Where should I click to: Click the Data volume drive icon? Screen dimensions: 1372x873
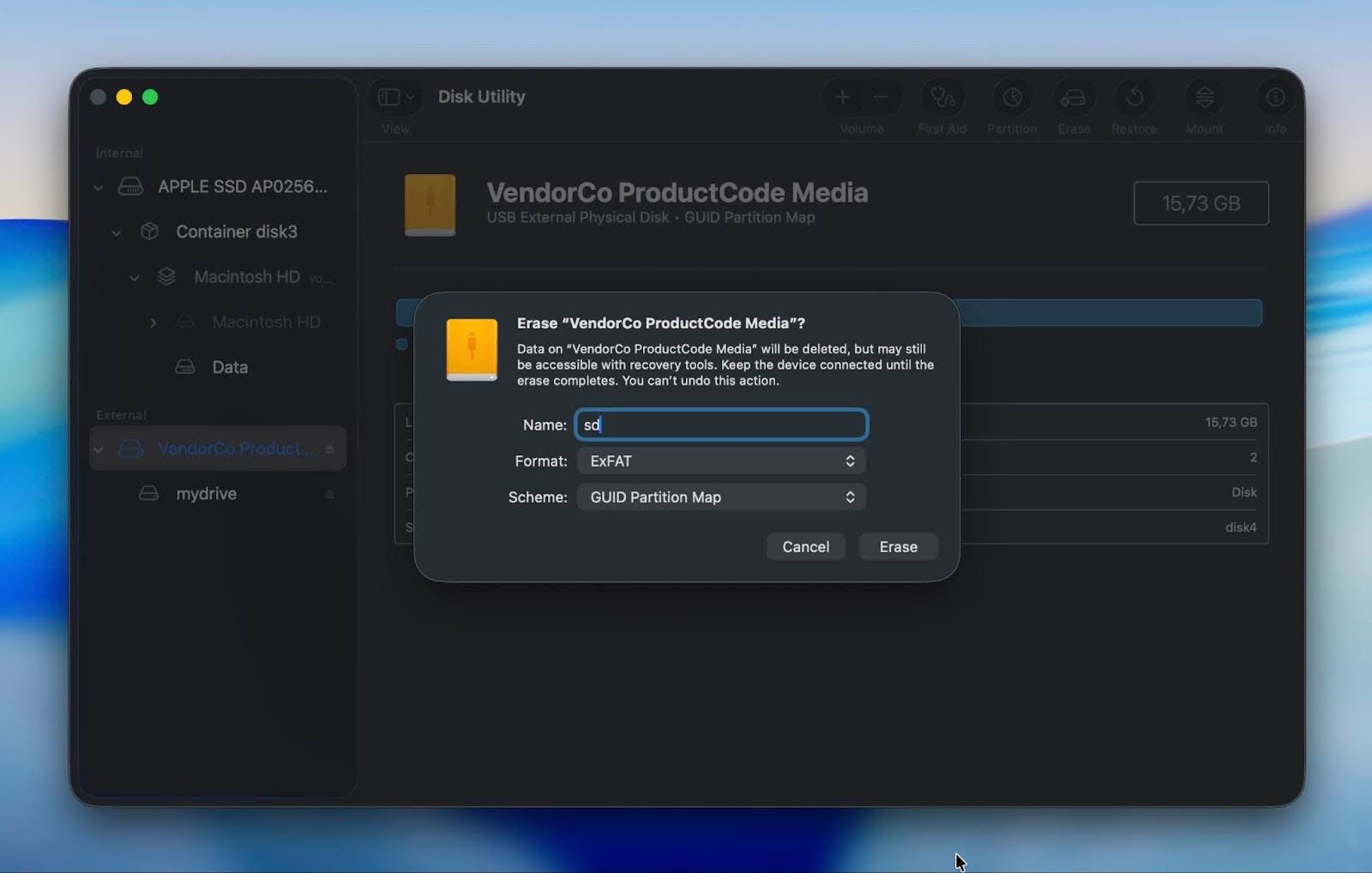[185, 367]
